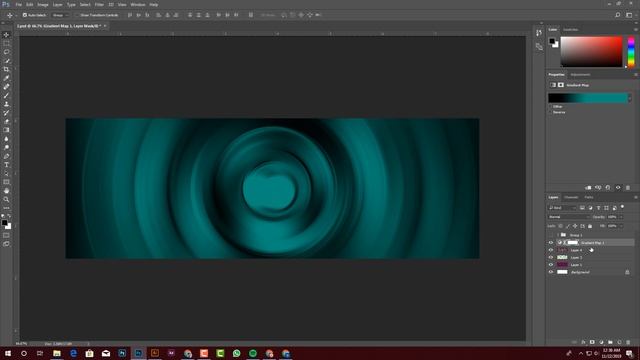The height and width of the screenshot is (360, 640).
Task: Open the Color panel flyout menu
Action: 636,30
